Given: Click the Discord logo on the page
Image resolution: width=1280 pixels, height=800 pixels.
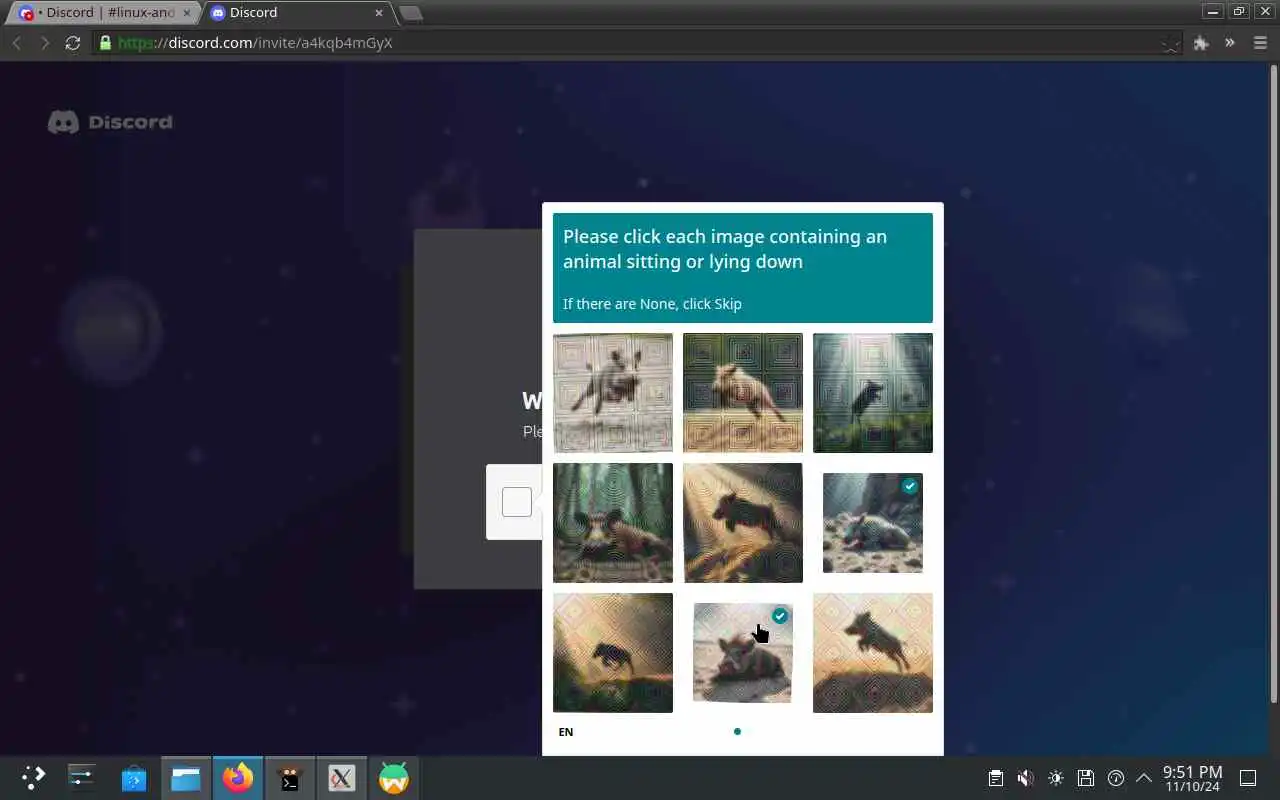Looking at the screenshot, I should point(110,122).
